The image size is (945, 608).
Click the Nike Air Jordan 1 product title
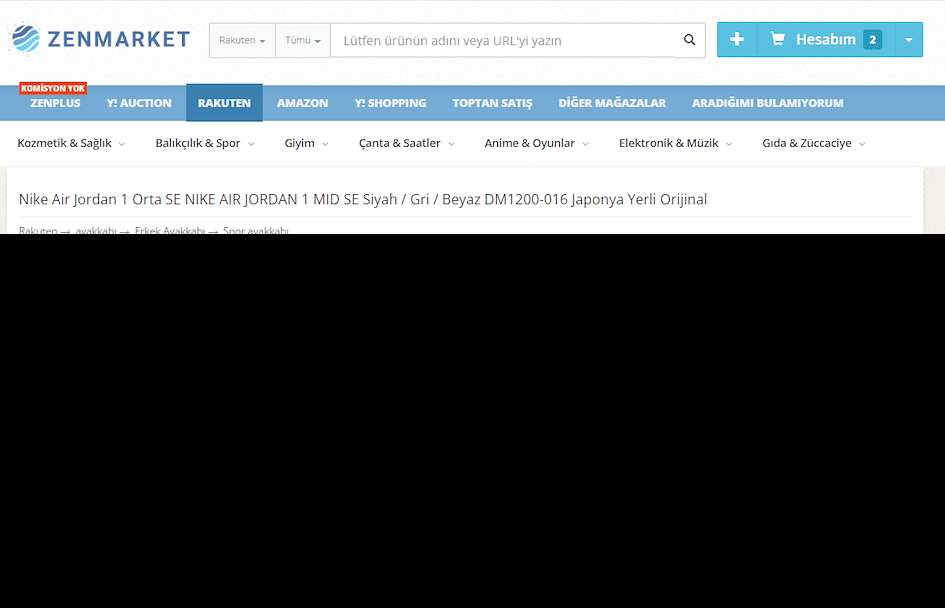363,199
